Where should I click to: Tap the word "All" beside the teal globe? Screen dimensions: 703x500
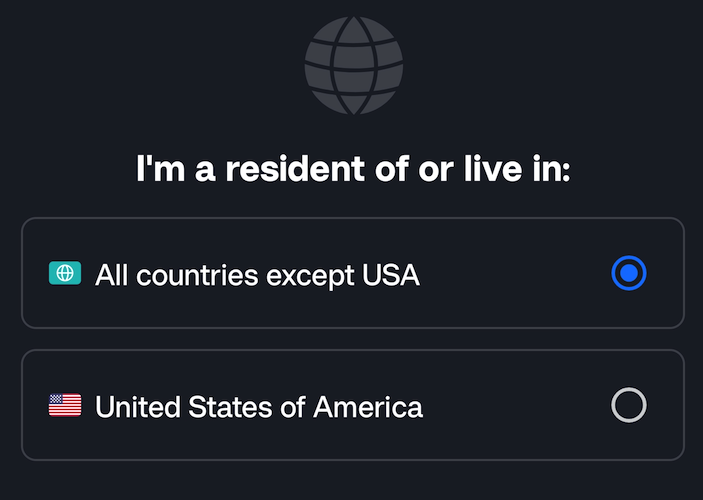[x=112, y=275]
